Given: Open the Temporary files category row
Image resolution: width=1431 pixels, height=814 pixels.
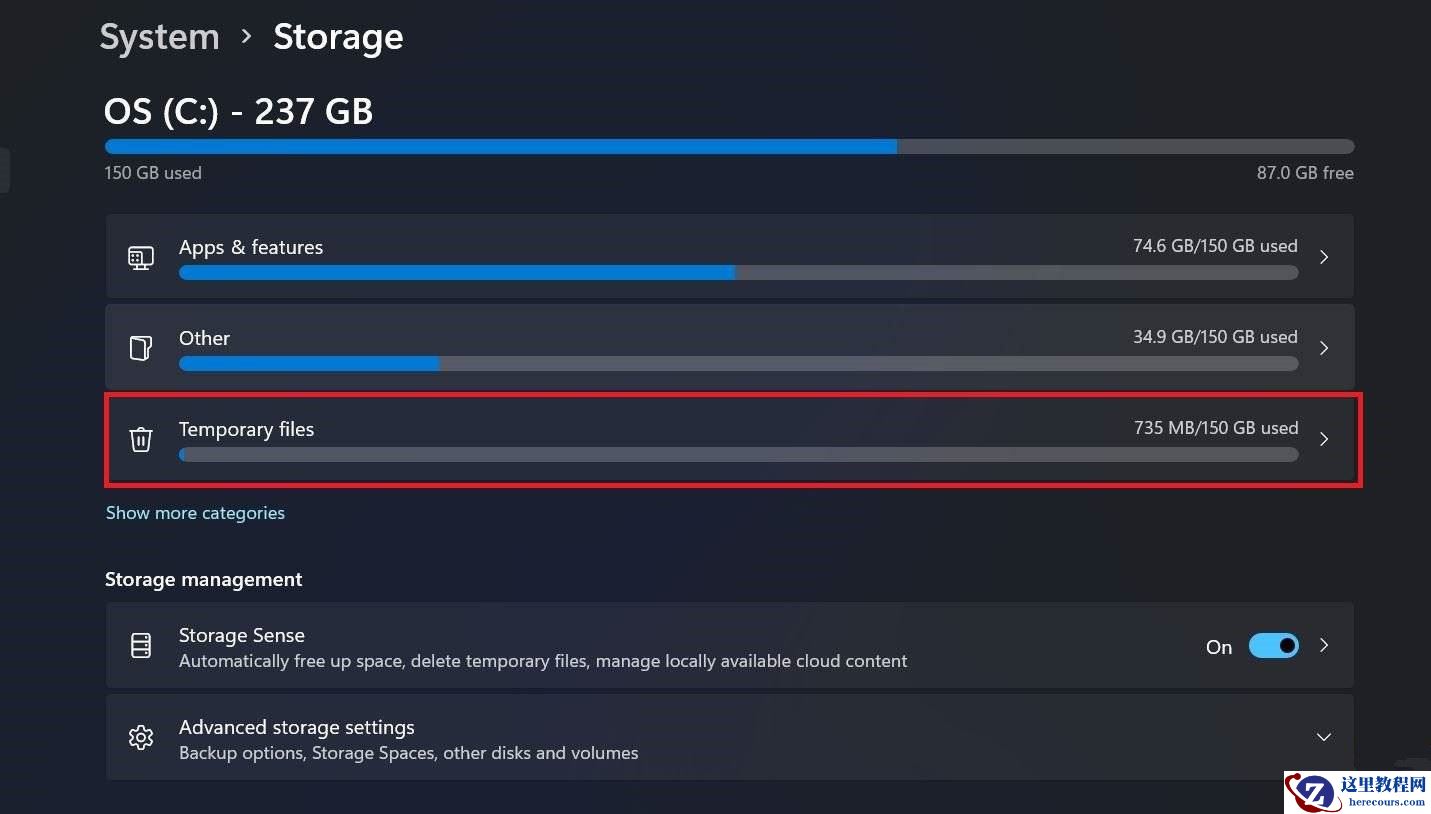Looking at the screenshot, I should pyautogui.click(x=700, y=439).
